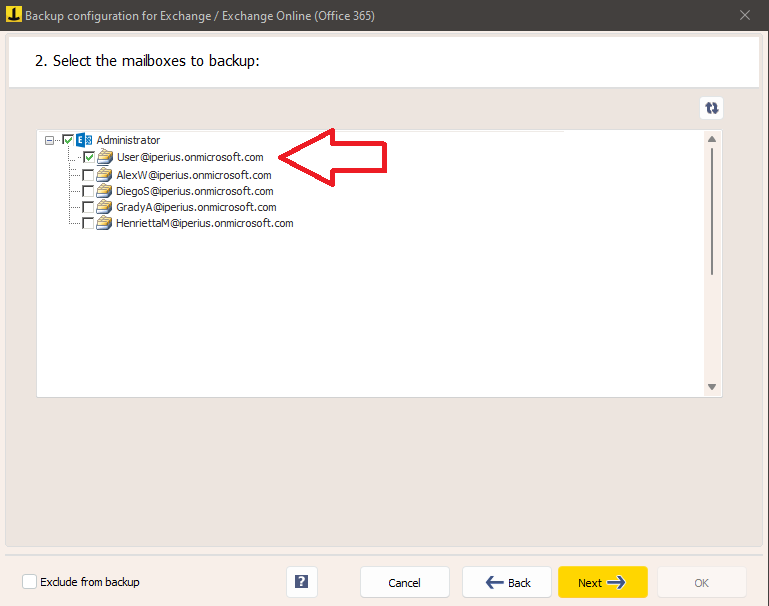Click the Exchange icon next to Administrator
Image resolution: width=769 pixels, height=606 pixels.
point(84,140)
